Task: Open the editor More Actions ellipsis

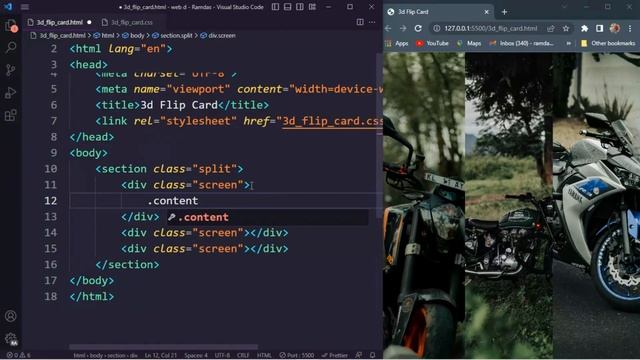Action: point(372,22)
